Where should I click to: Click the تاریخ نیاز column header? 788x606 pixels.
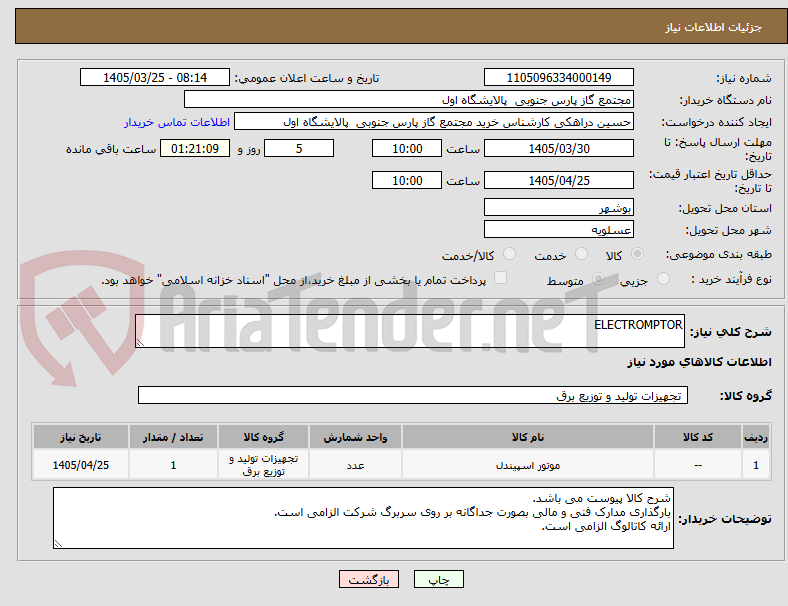[x=81, y=437]
